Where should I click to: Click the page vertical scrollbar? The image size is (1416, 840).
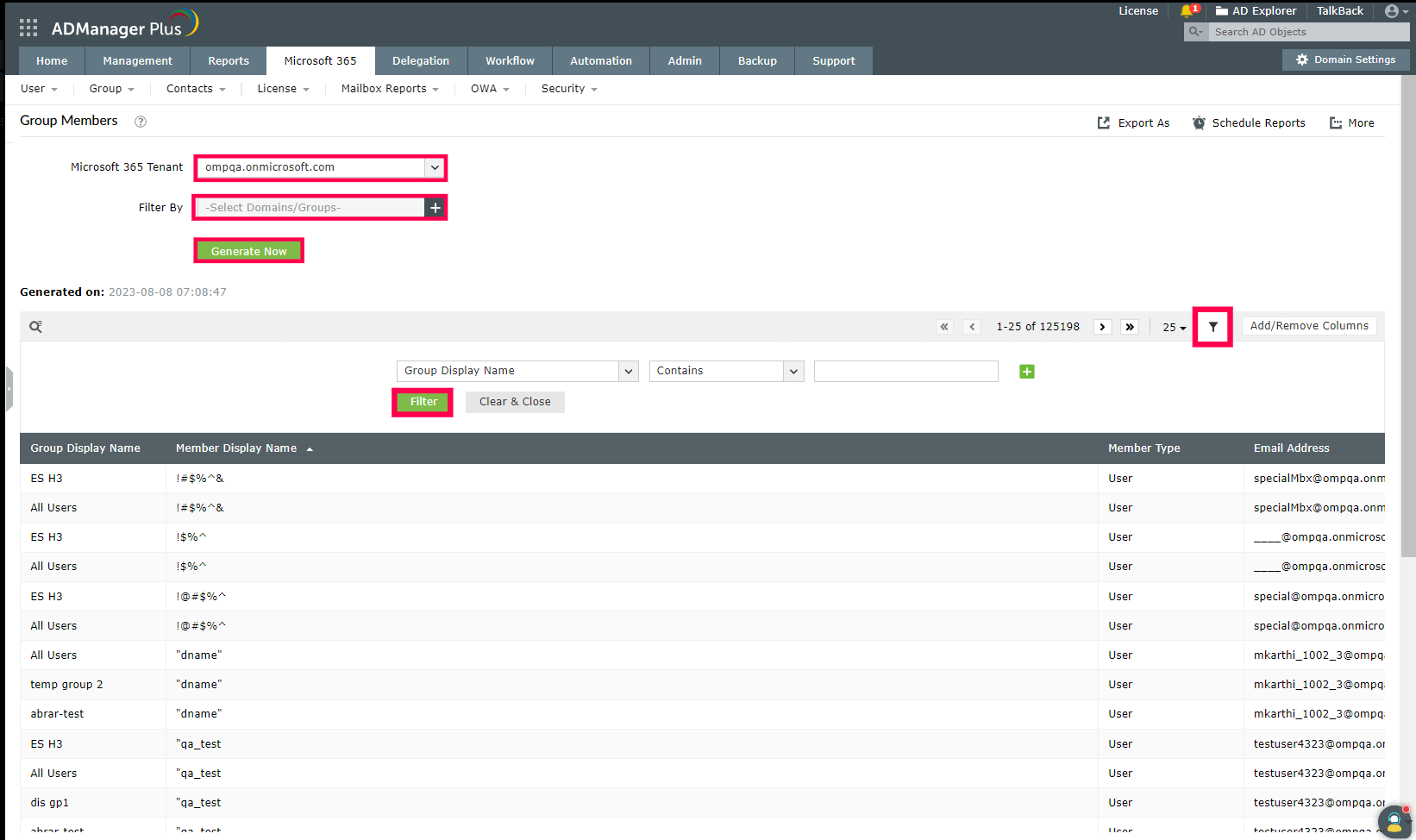1408,316
